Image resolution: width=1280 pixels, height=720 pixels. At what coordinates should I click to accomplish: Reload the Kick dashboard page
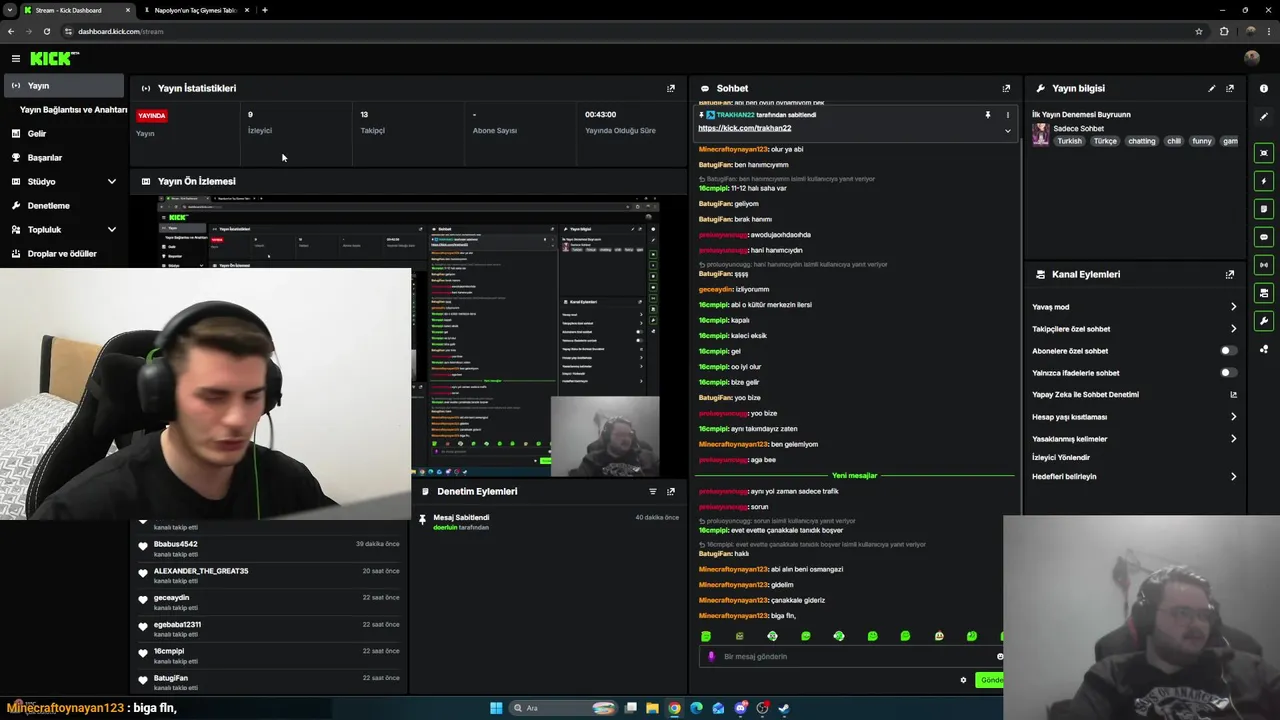click(47, 31)
